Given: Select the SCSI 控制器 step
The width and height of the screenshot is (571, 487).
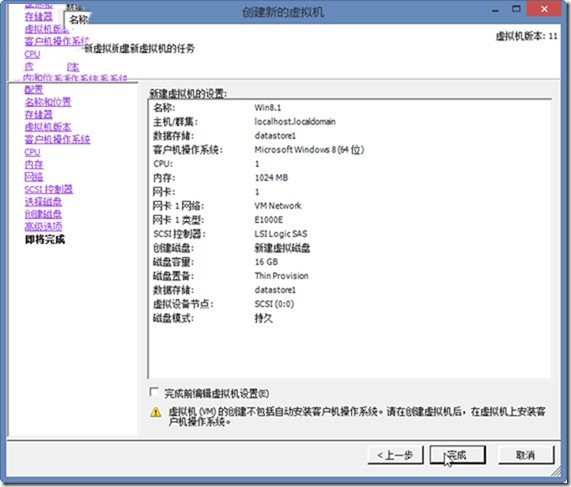Looking at the screenshot, I should click(x=48, y=189).
